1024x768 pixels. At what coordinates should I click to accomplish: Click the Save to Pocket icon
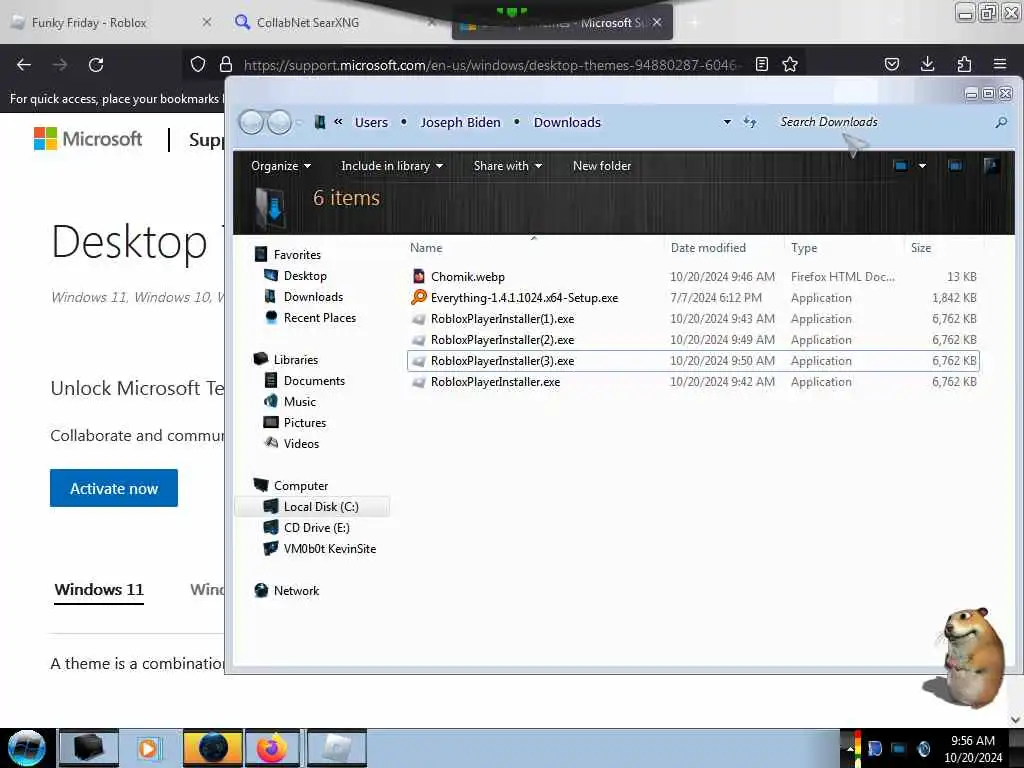(x=891, y=64)
